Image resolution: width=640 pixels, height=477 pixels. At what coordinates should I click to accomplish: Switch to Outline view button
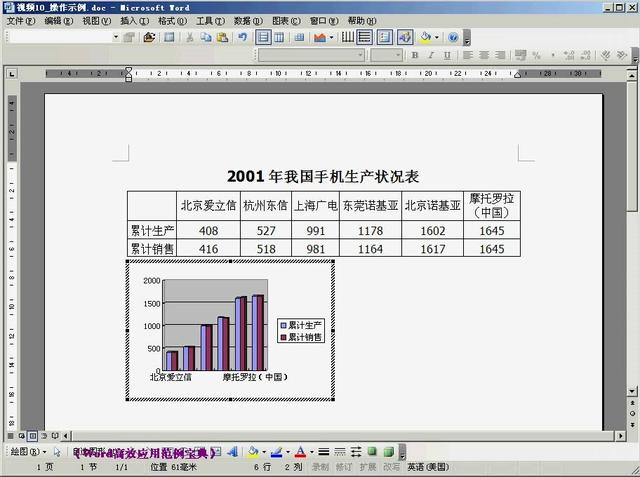point(44,436)
